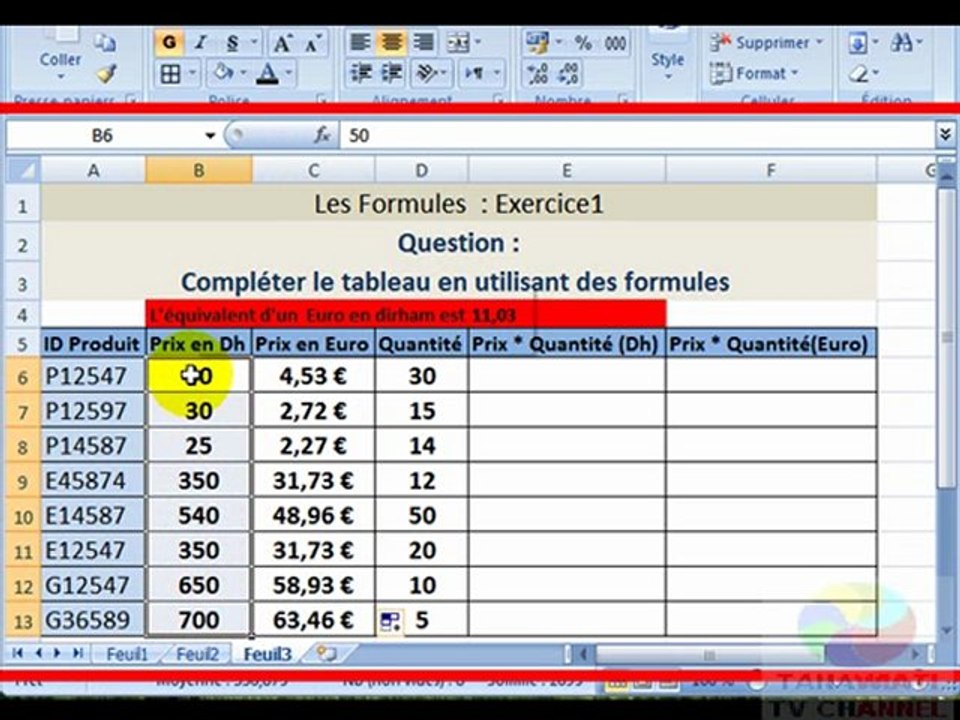Open fill color dropdown arrow
The width and height of the screenshot is (960, 720).
pos(242,74)
